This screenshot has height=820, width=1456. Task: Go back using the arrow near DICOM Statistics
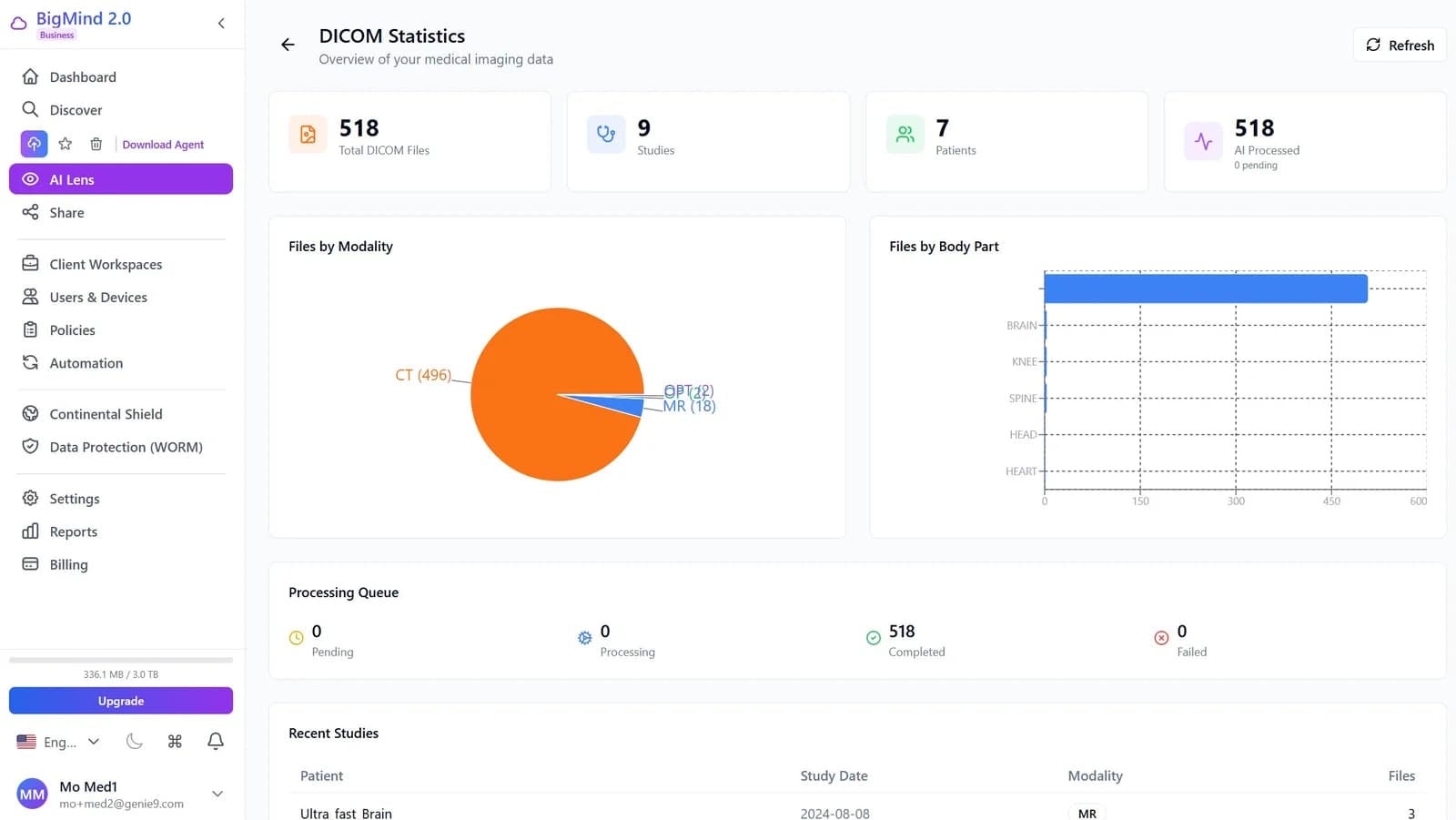coord(288,44)
